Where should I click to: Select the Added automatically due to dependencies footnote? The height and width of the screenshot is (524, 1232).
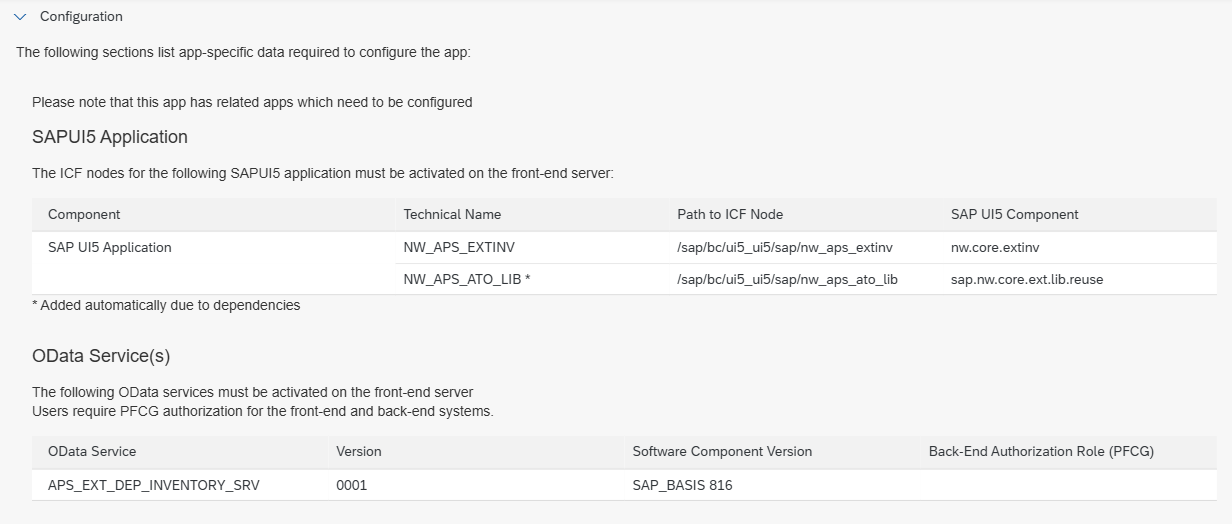click(166, 305)
